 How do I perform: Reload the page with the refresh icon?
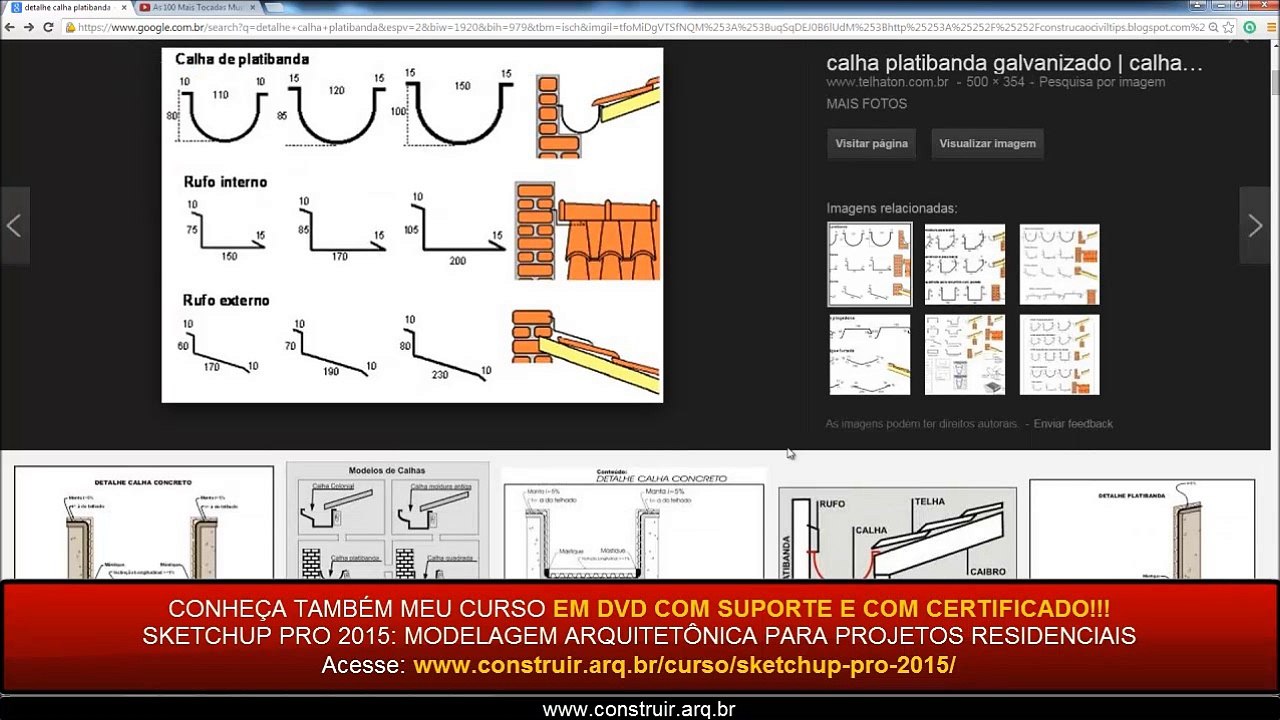(x=47, y=27)
